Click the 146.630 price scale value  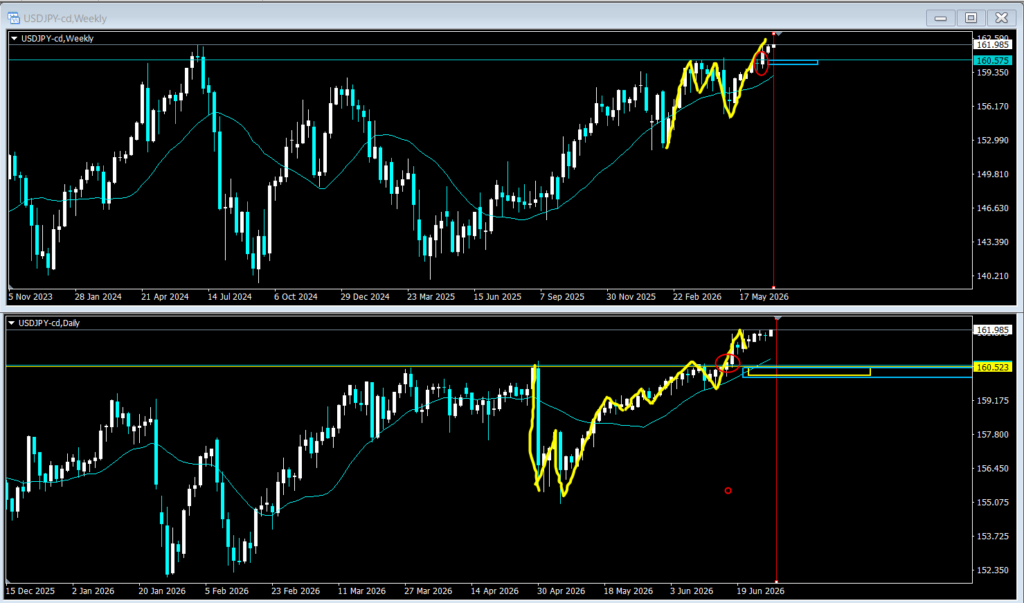(x=992, y=208)
